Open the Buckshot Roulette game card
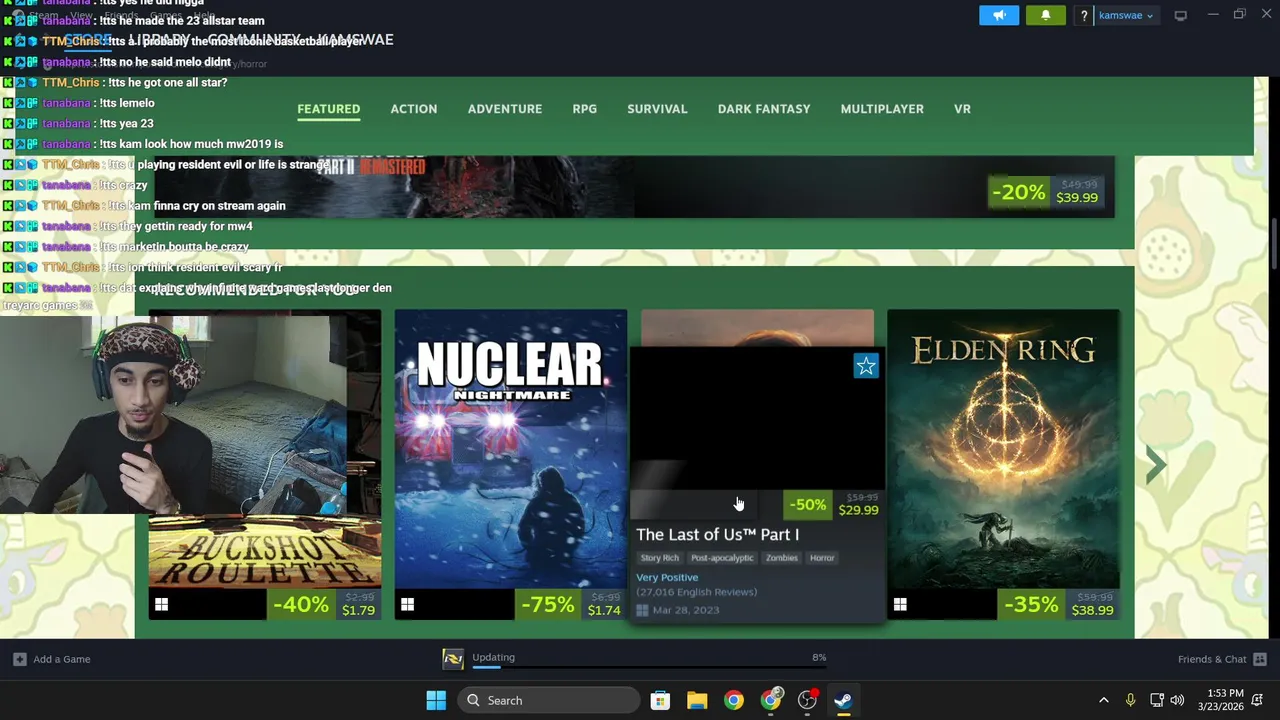Screen dimensions: 1280x720 (264, 552)
